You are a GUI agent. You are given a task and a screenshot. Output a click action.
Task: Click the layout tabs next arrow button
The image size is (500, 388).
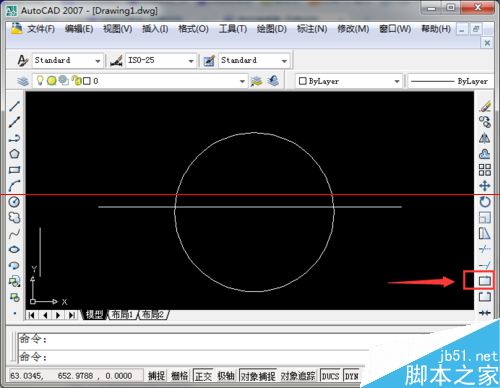coord(58,315)
